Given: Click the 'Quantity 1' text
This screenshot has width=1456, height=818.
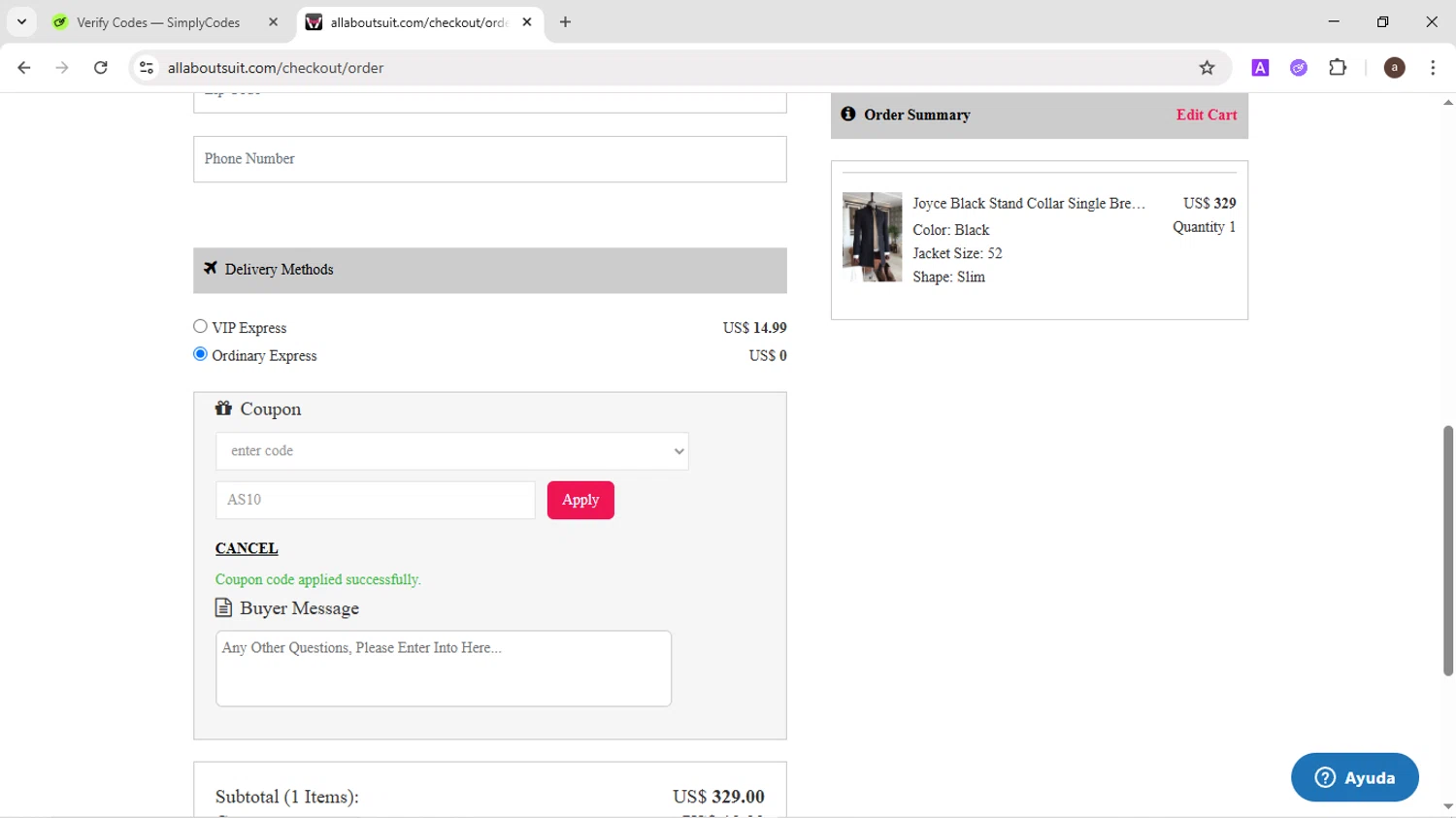Looking at the screenshot, I should tap(1204, 227).
